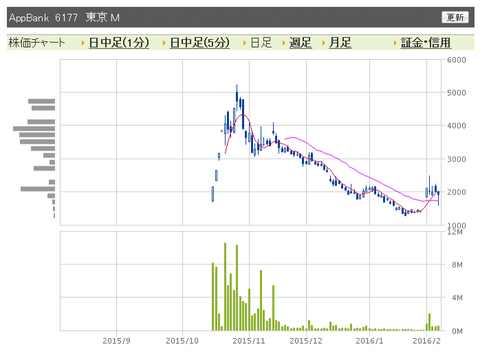Image resolution: width=480 pixels, height=360 pixels.
Task: Open the 日中足(1分) intraday chart link
Action: (x=119, y=43)
